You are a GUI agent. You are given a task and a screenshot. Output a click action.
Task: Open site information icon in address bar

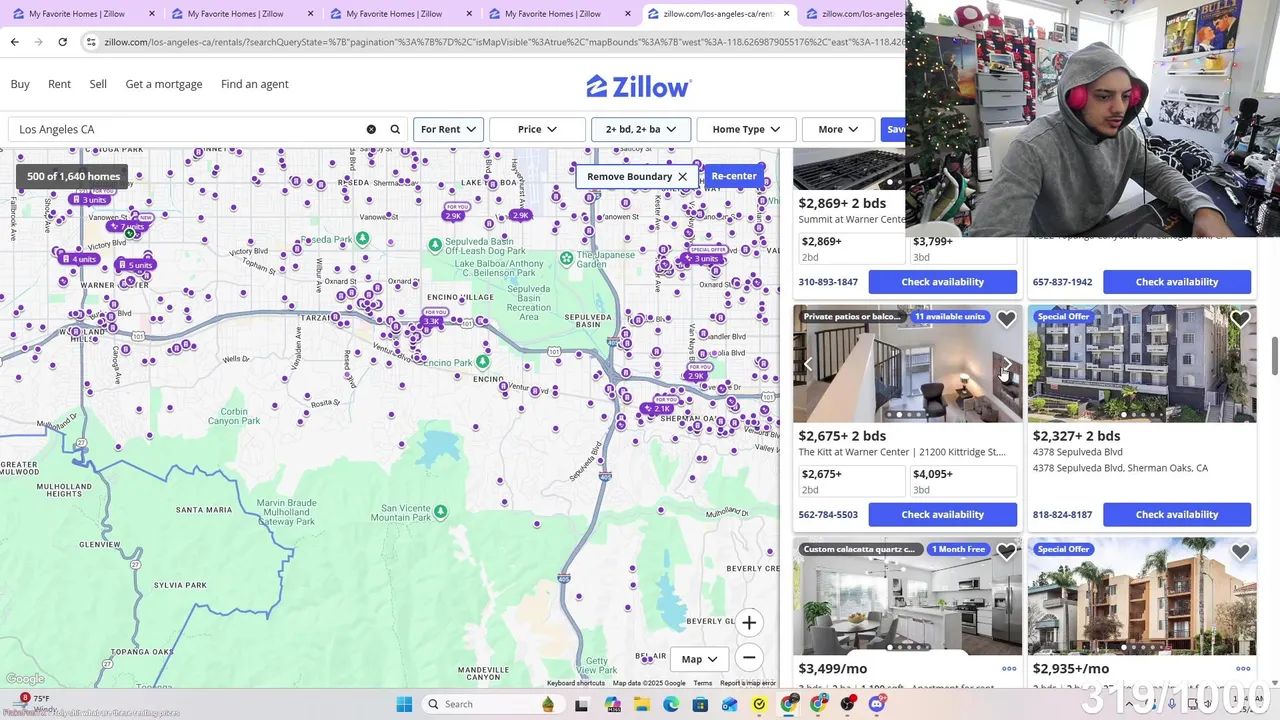(91, 42)
